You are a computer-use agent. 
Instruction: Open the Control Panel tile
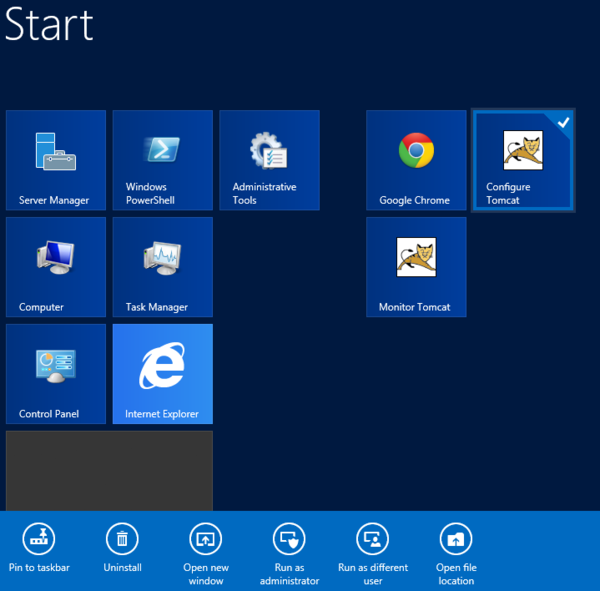pos(56,374)
